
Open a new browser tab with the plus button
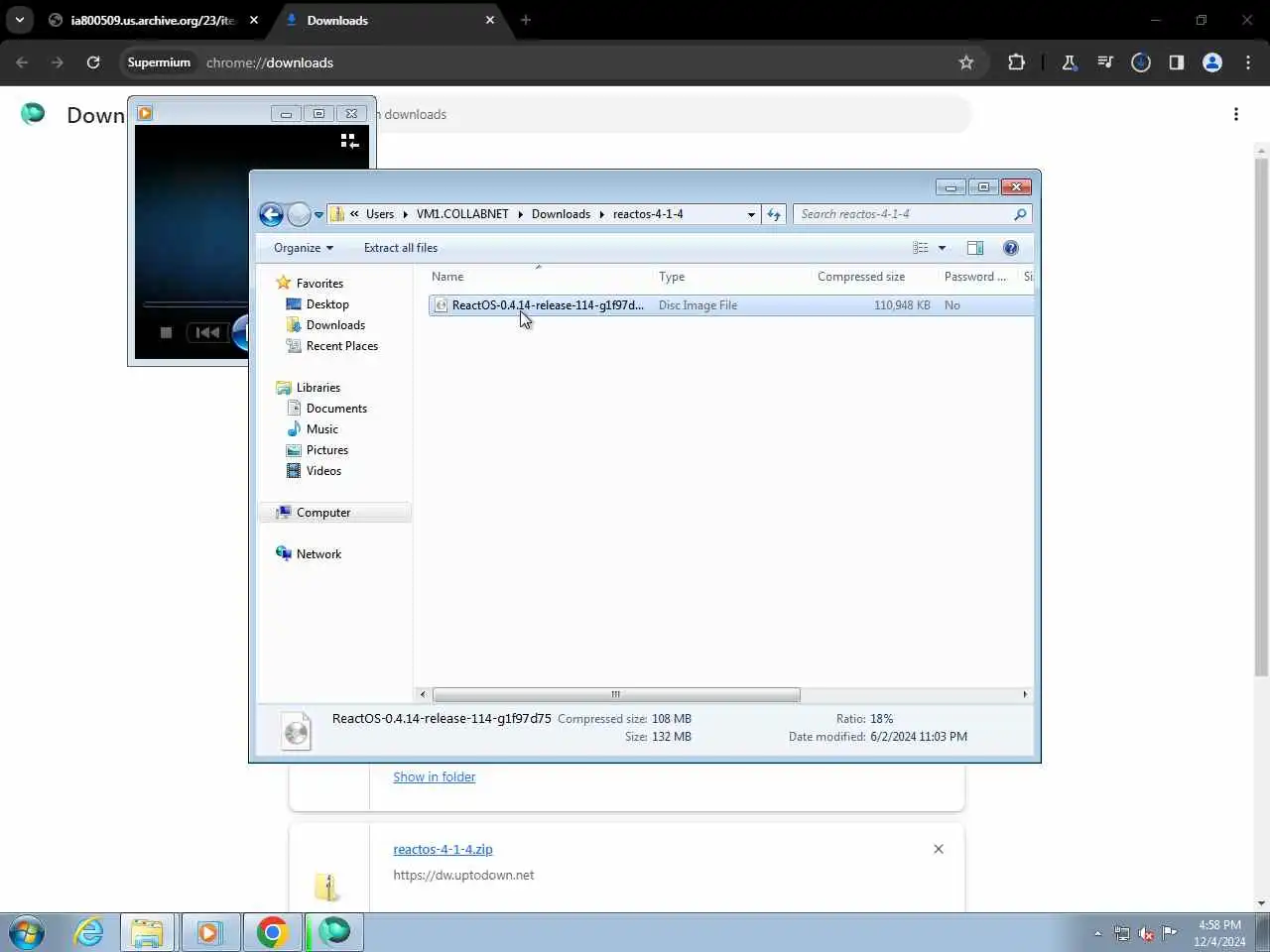[x=526, y=20]
